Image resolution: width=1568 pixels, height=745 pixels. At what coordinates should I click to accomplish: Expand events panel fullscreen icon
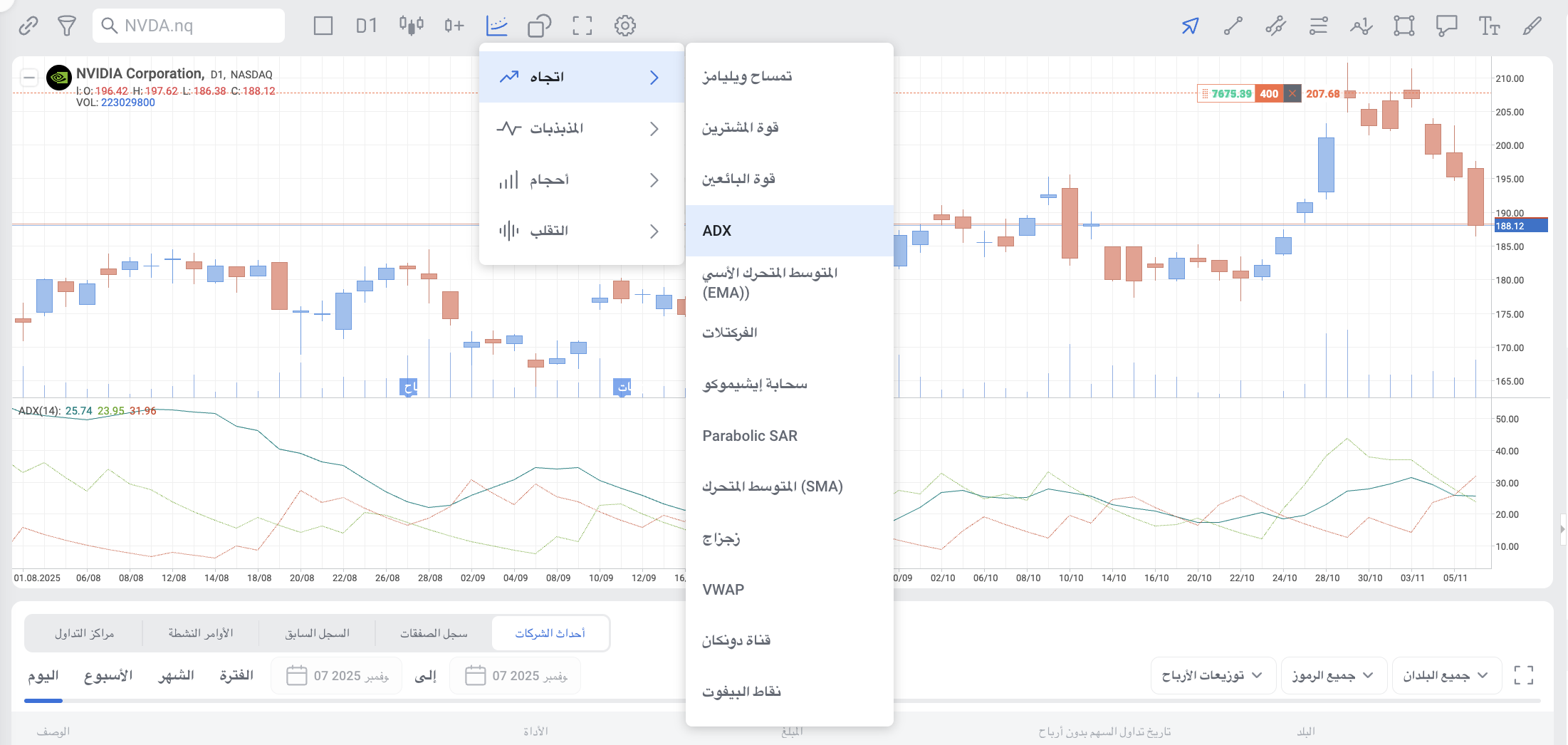pyautogui.click(x=1524, y=675)
